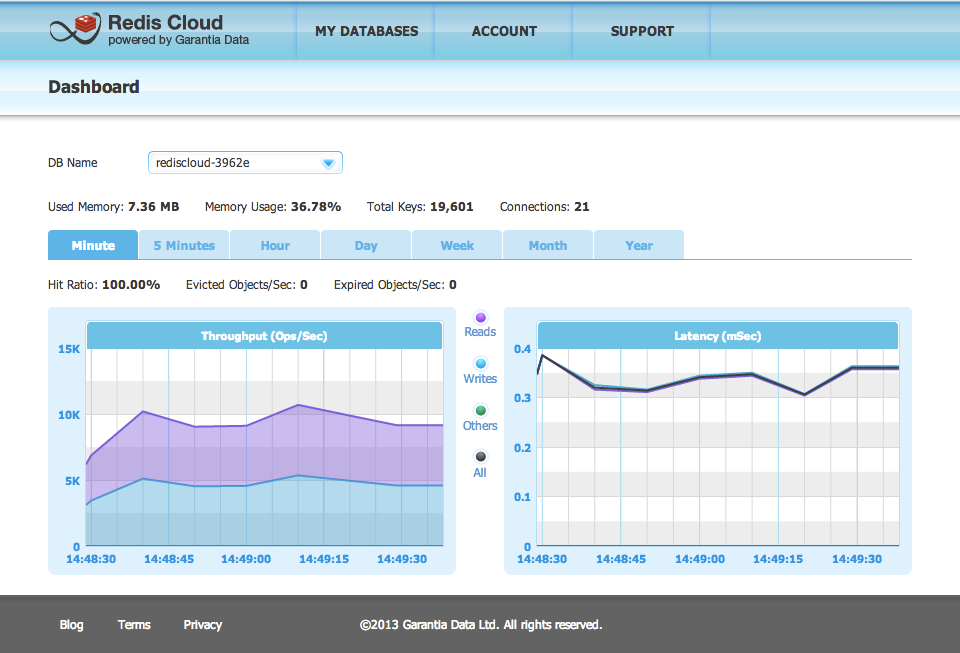Click the Memory Usage 36.78% value
Screen dimensions: 960x653
coord(316,207)
